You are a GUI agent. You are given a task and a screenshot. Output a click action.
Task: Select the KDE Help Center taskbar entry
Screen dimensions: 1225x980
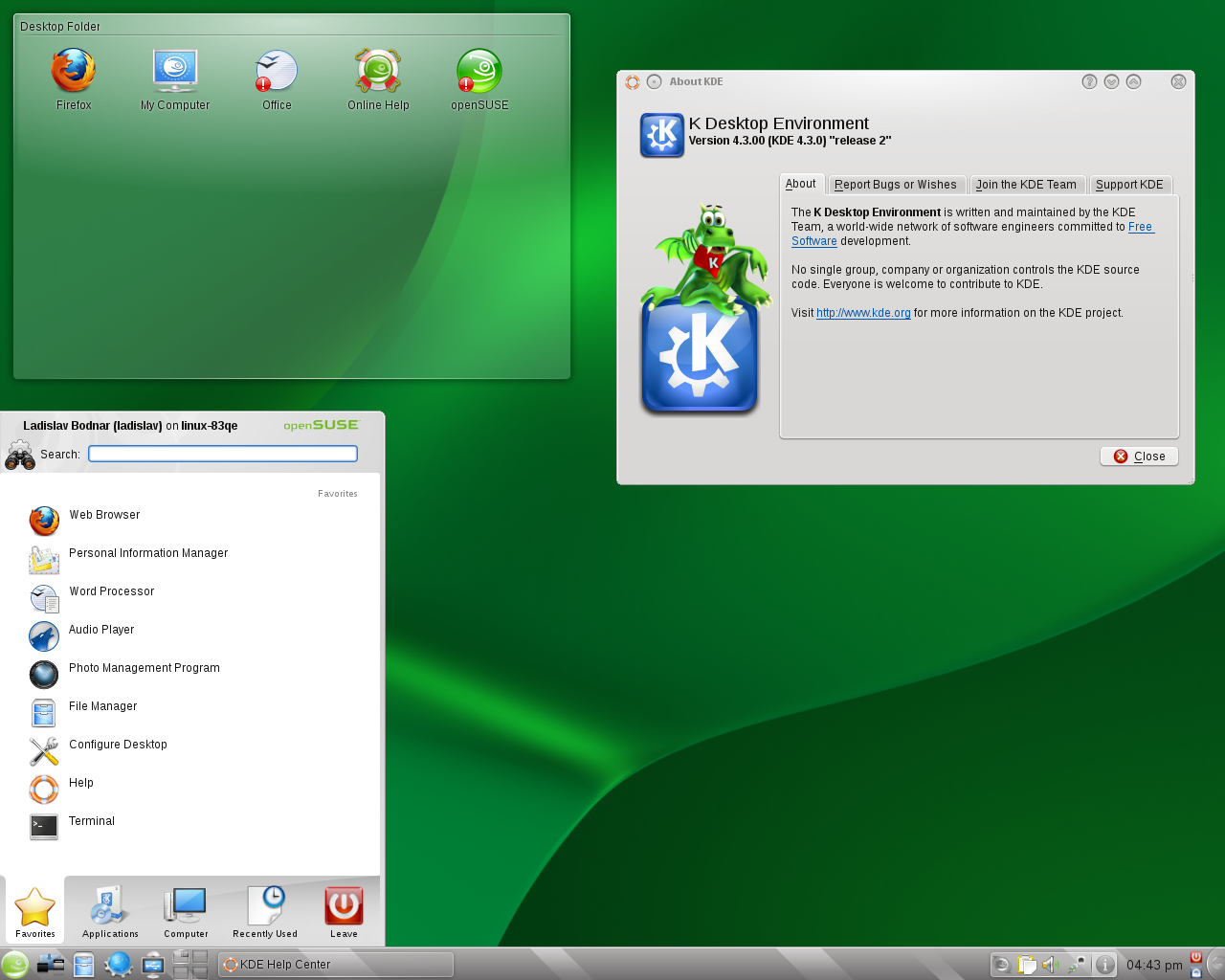(335, 965)
